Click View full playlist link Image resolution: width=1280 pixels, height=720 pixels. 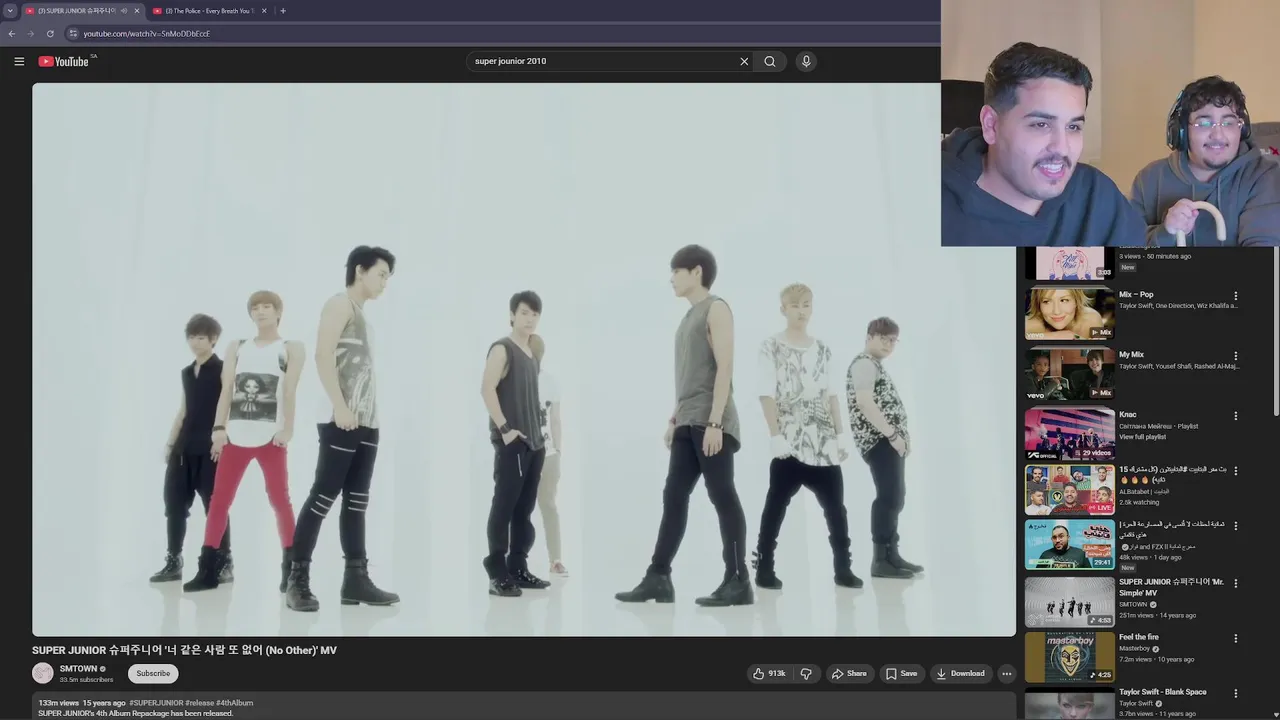[x=1144, y=437]
